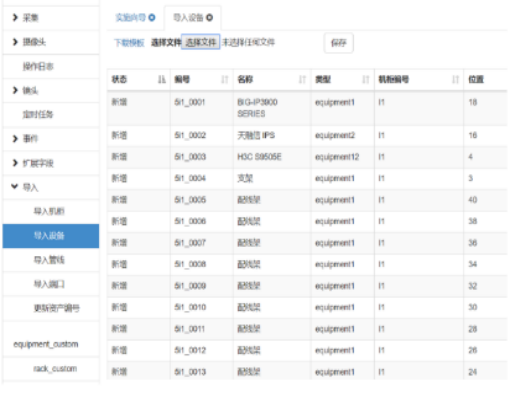
Task: Expand the 事件 sidebar chevron
Action: pyautogui.click(x=15, y=138)
